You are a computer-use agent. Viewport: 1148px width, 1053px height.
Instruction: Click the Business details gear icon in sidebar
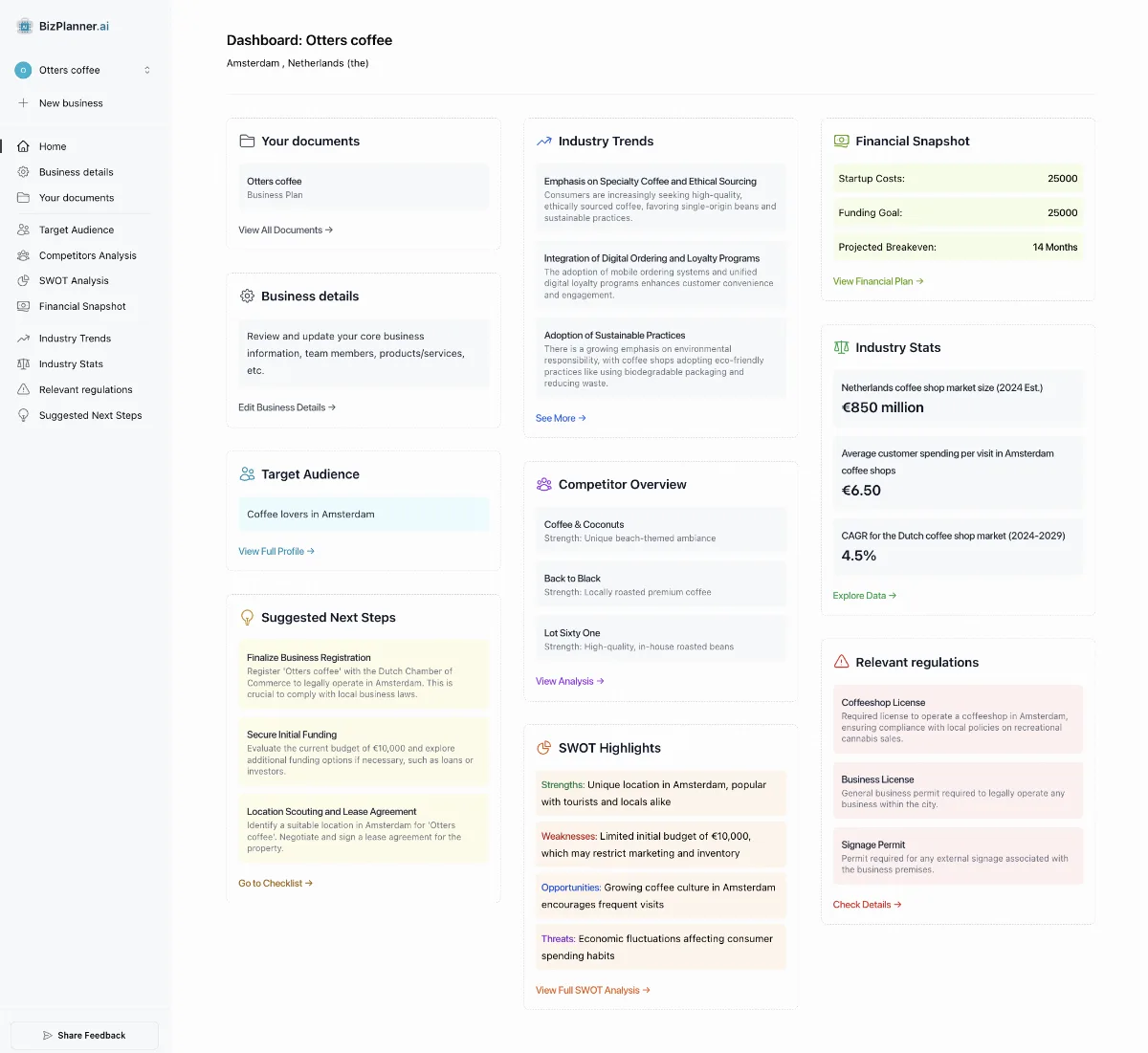click(x=23, y=172)
